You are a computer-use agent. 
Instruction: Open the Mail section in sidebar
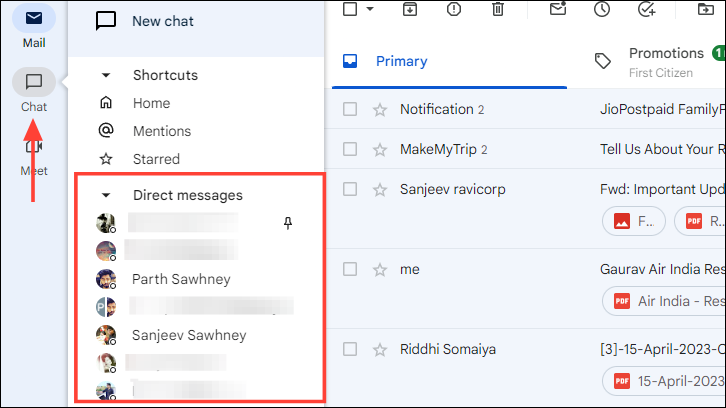[34, 27]
